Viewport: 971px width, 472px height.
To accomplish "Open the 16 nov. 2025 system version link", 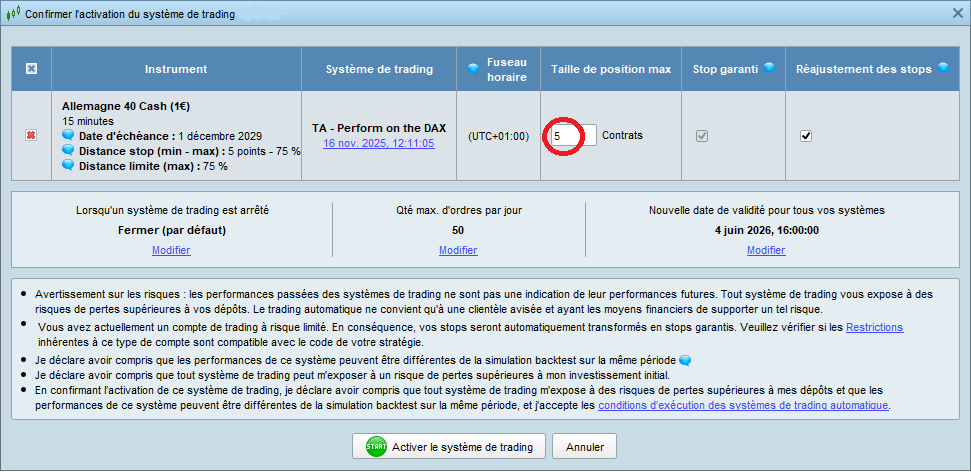I will pos(378,143).
